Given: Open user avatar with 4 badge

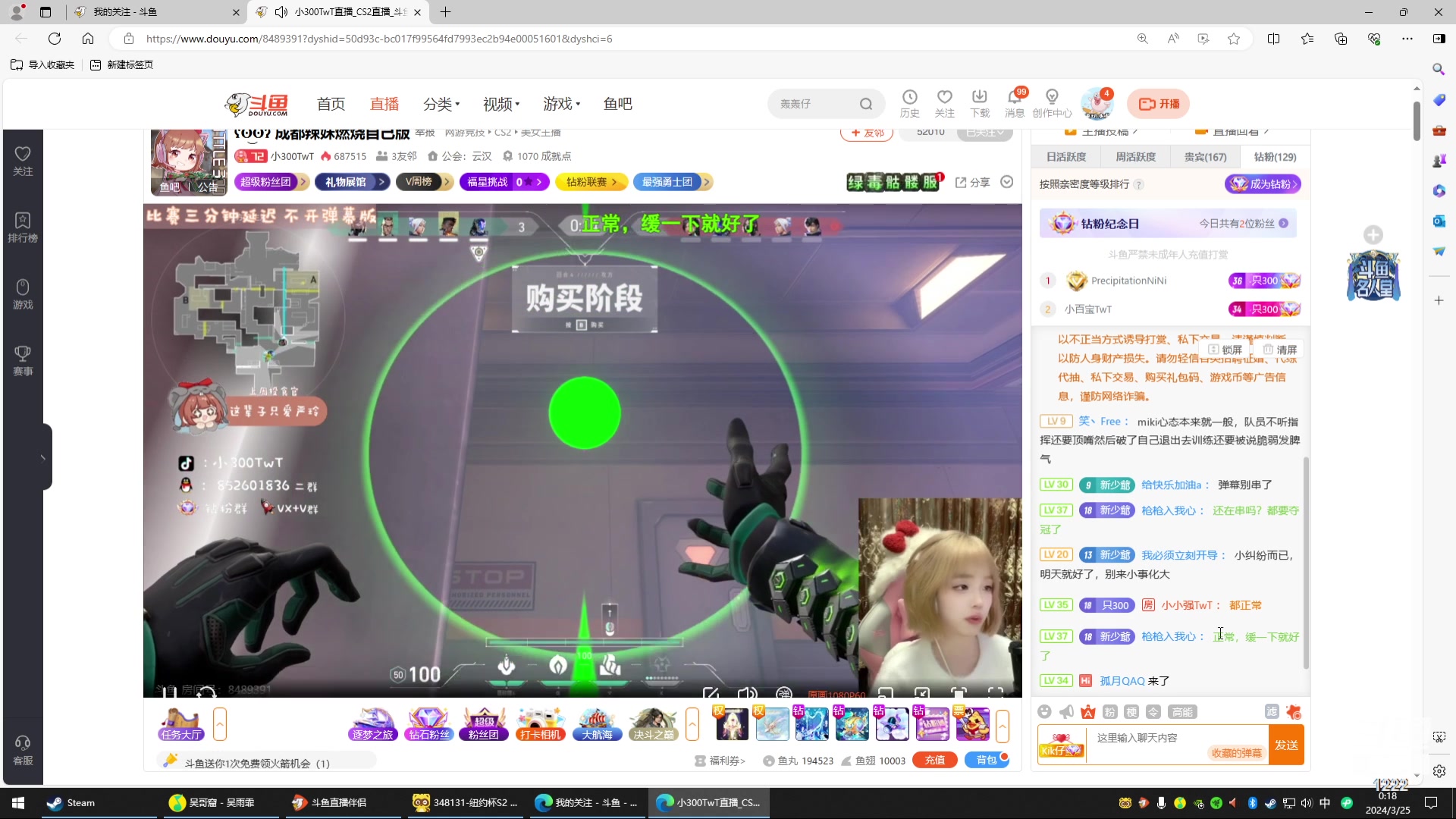Looking at the screenshot, I should coord(1097,104).
